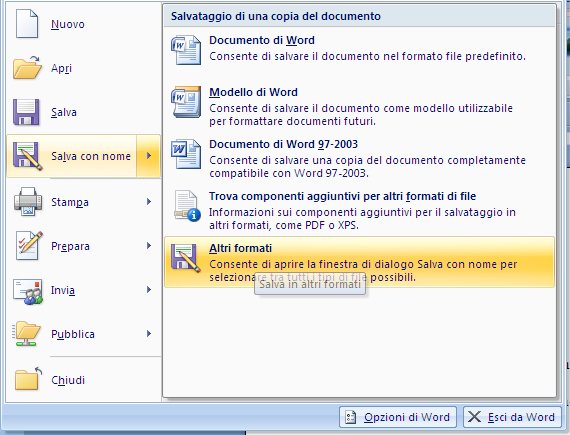Expand the Stampa submenu arrow
The height and width of the screenshot is (435, 570).
tap(149, 201)
